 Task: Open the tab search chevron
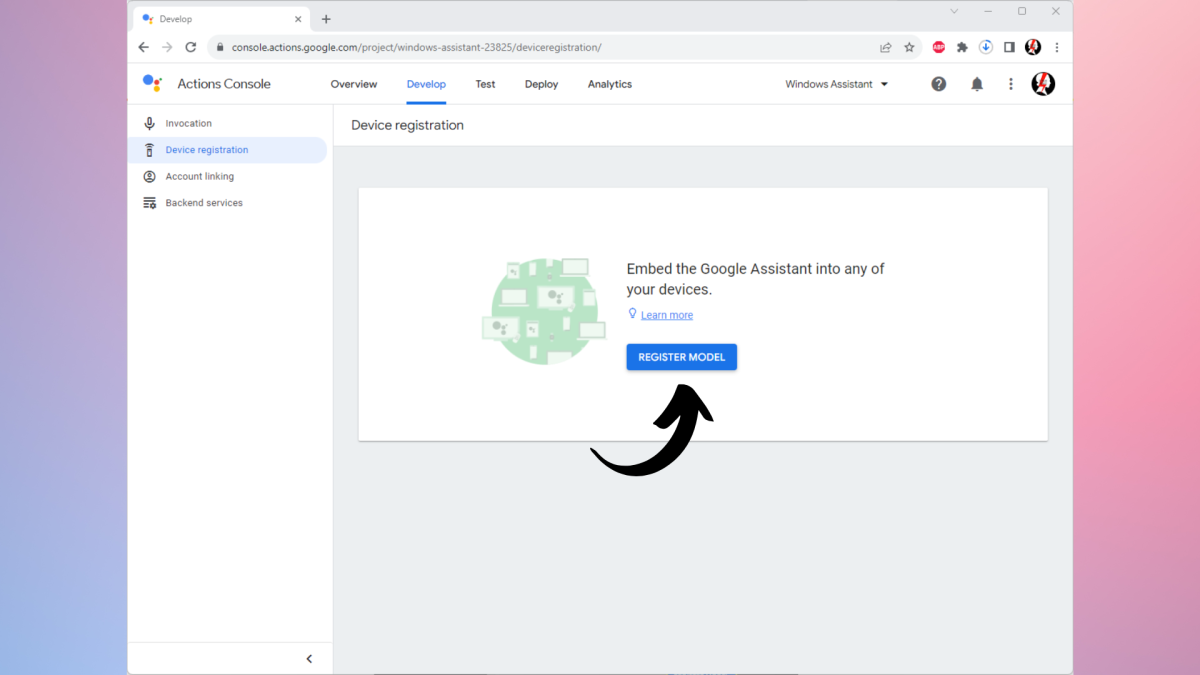click(x=954, y=11)
